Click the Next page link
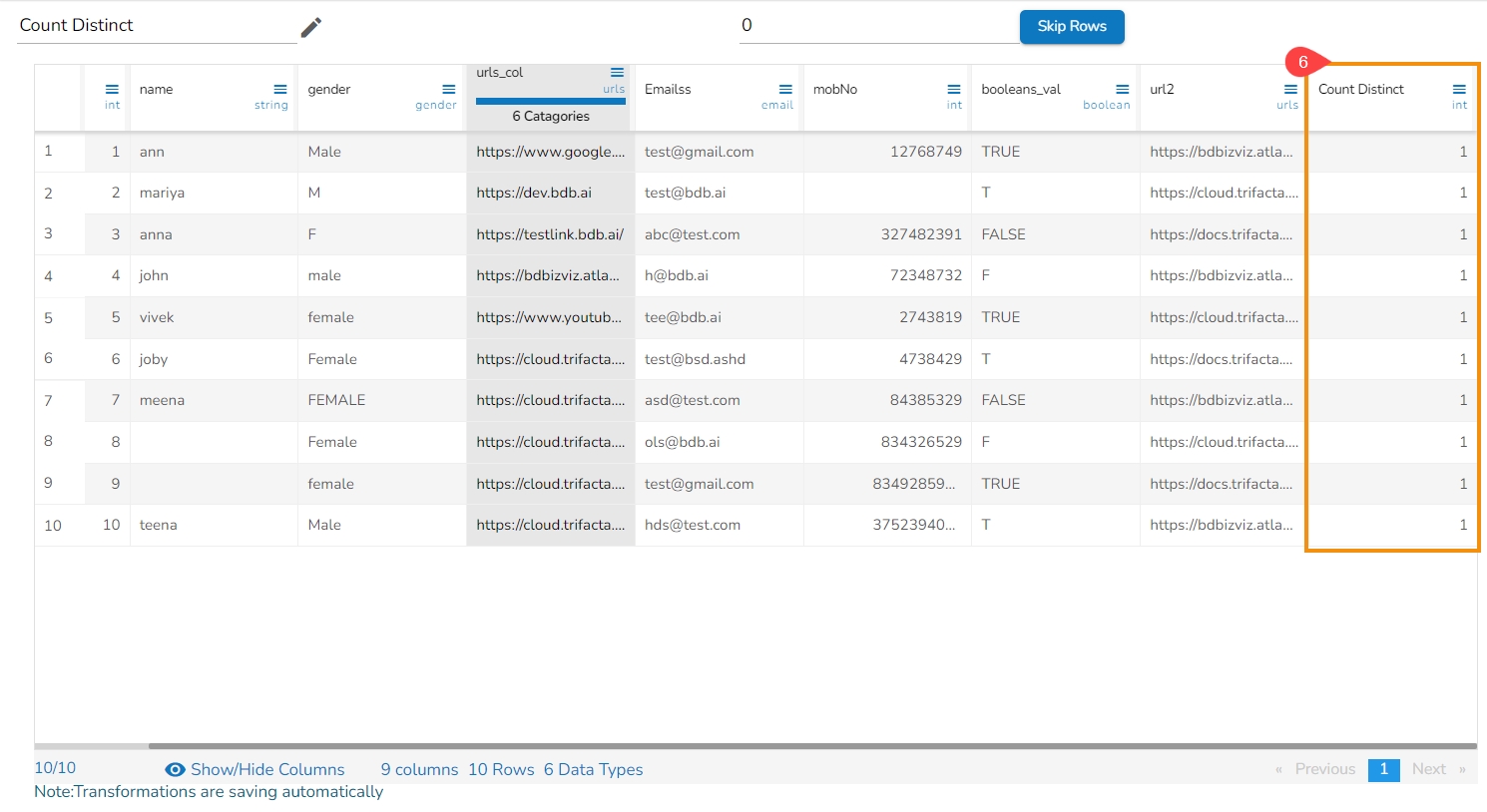Screen dimensions: 1487x812 tap(1429, 769)
